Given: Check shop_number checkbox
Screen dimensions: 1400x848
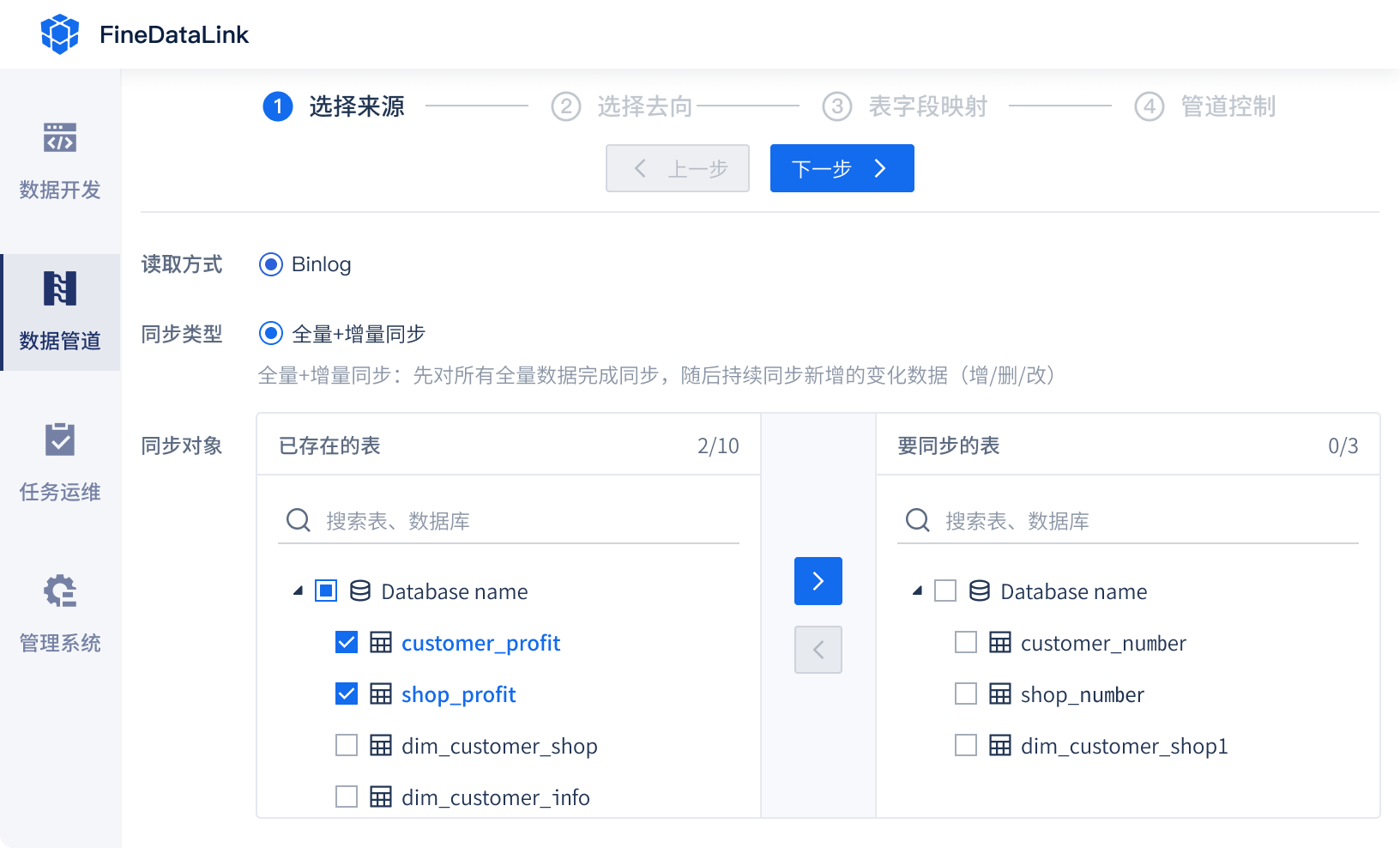Looking at the screenshot, I should coord(966,694).
